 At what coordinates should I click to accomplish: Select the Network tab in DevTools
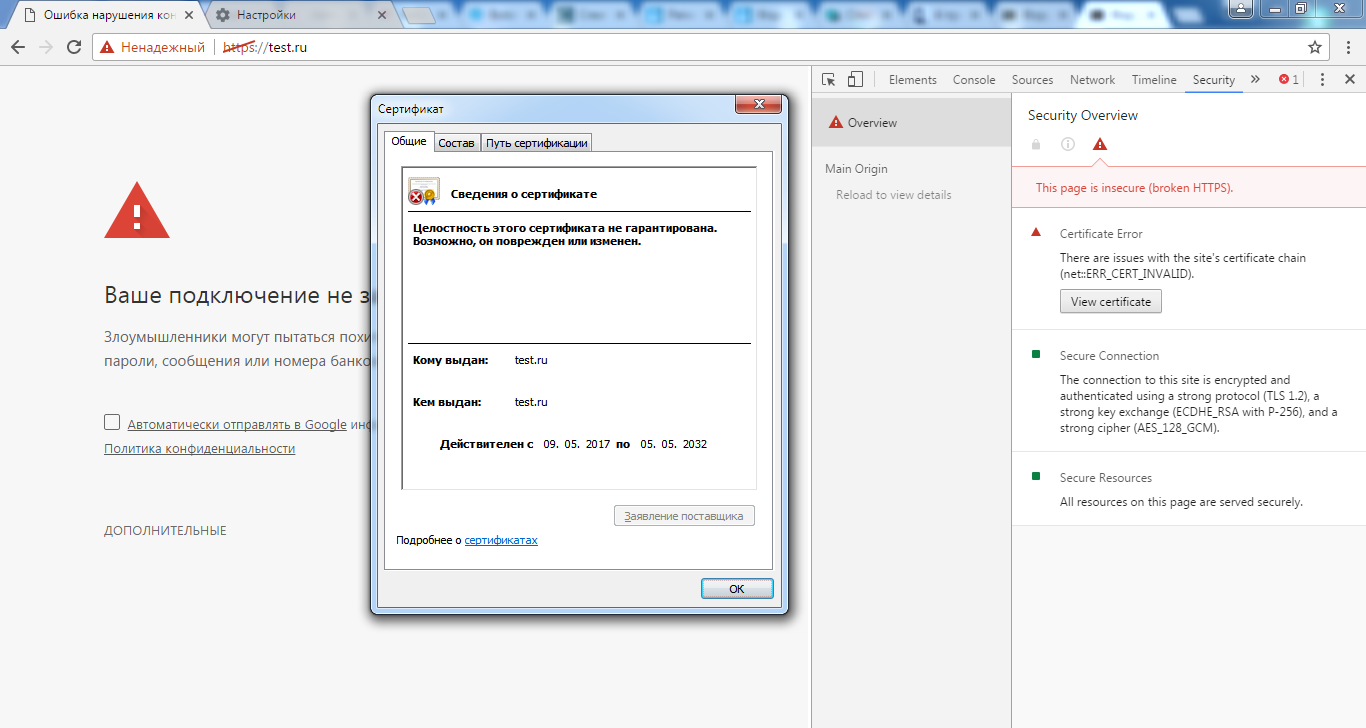pos(1092,80)
